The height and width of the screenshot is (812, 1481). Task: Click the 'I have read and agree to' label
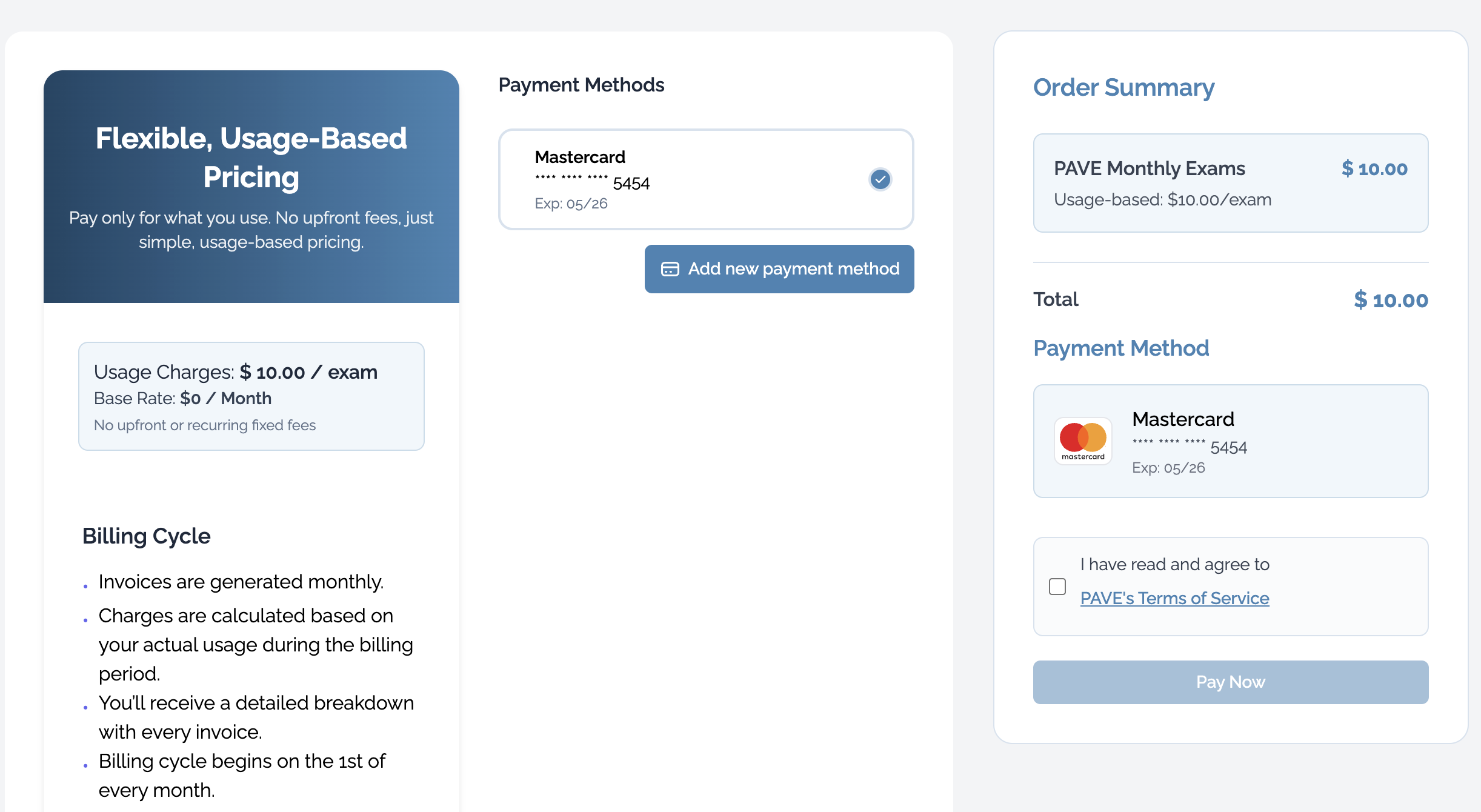(1174, 564)
